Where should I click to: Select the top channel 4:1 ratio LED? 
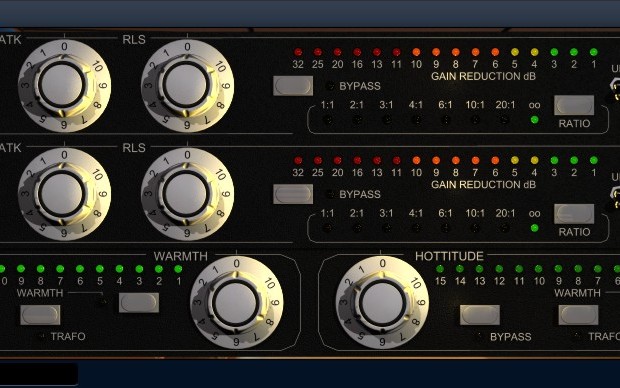coord(416,119)
